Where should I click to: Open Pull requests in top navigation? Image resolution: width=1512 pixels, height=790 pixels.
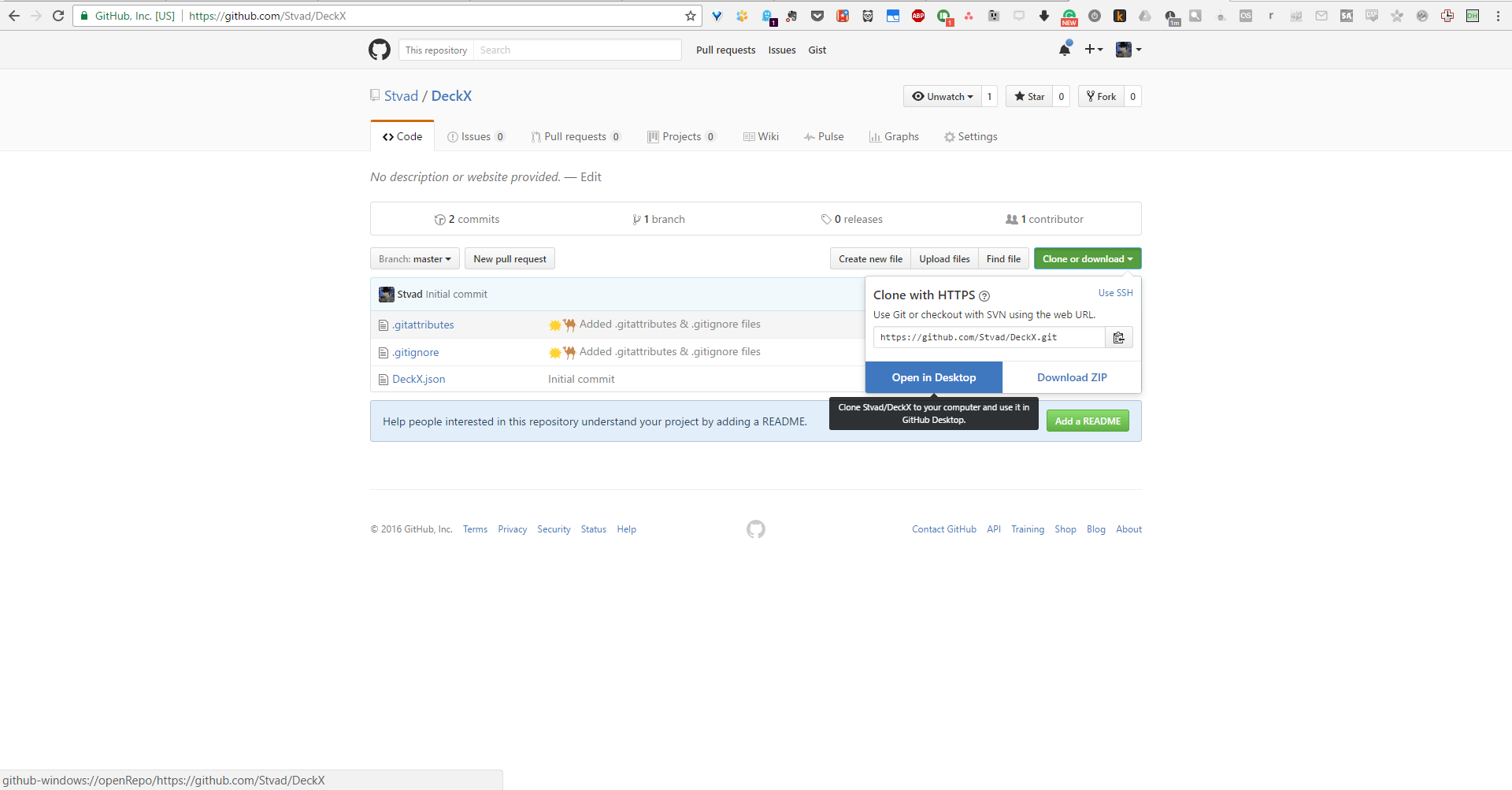click(x=725, y=50)
